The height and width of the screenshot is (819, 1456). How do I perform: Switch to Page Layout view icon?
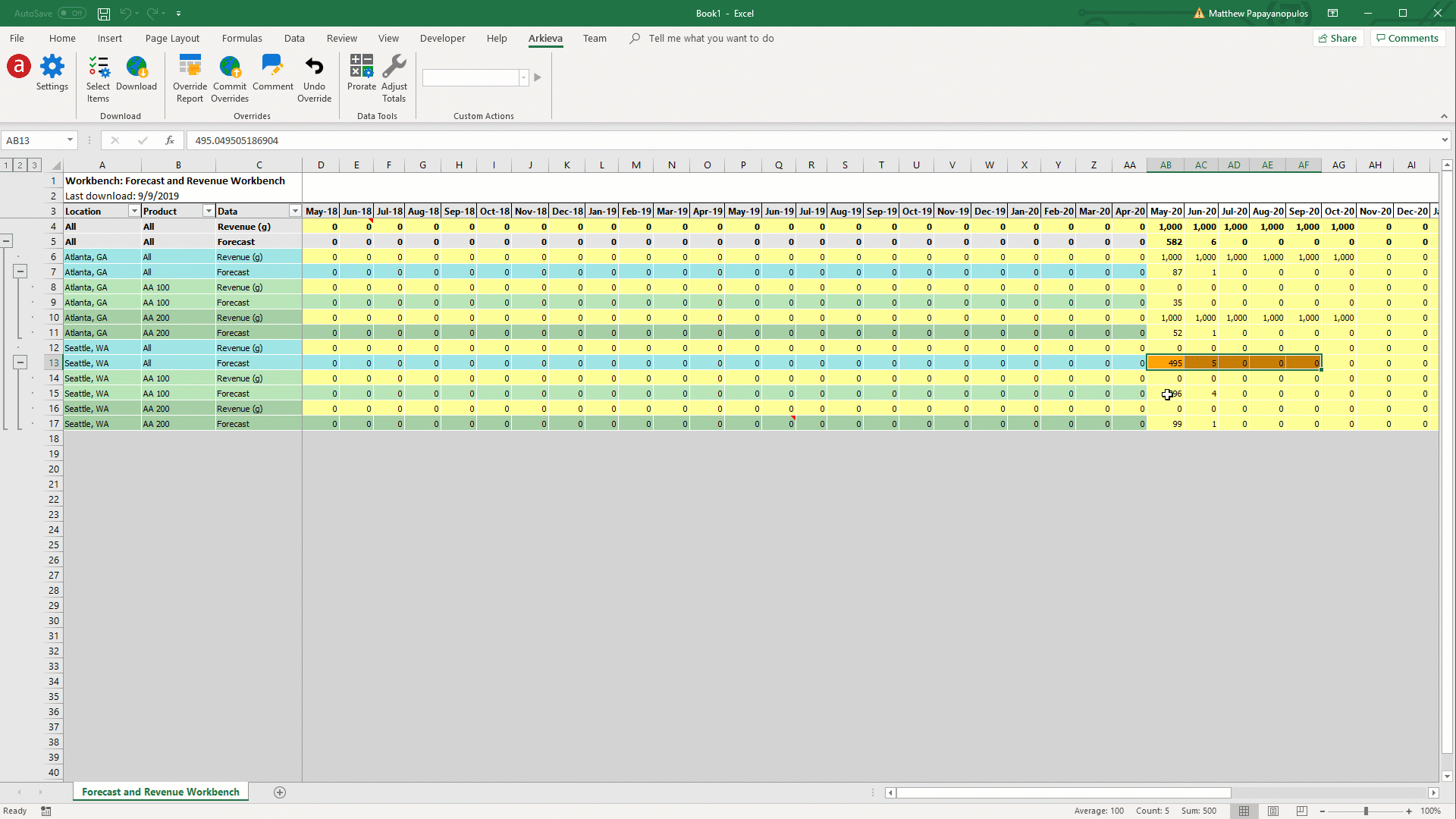1273,811
